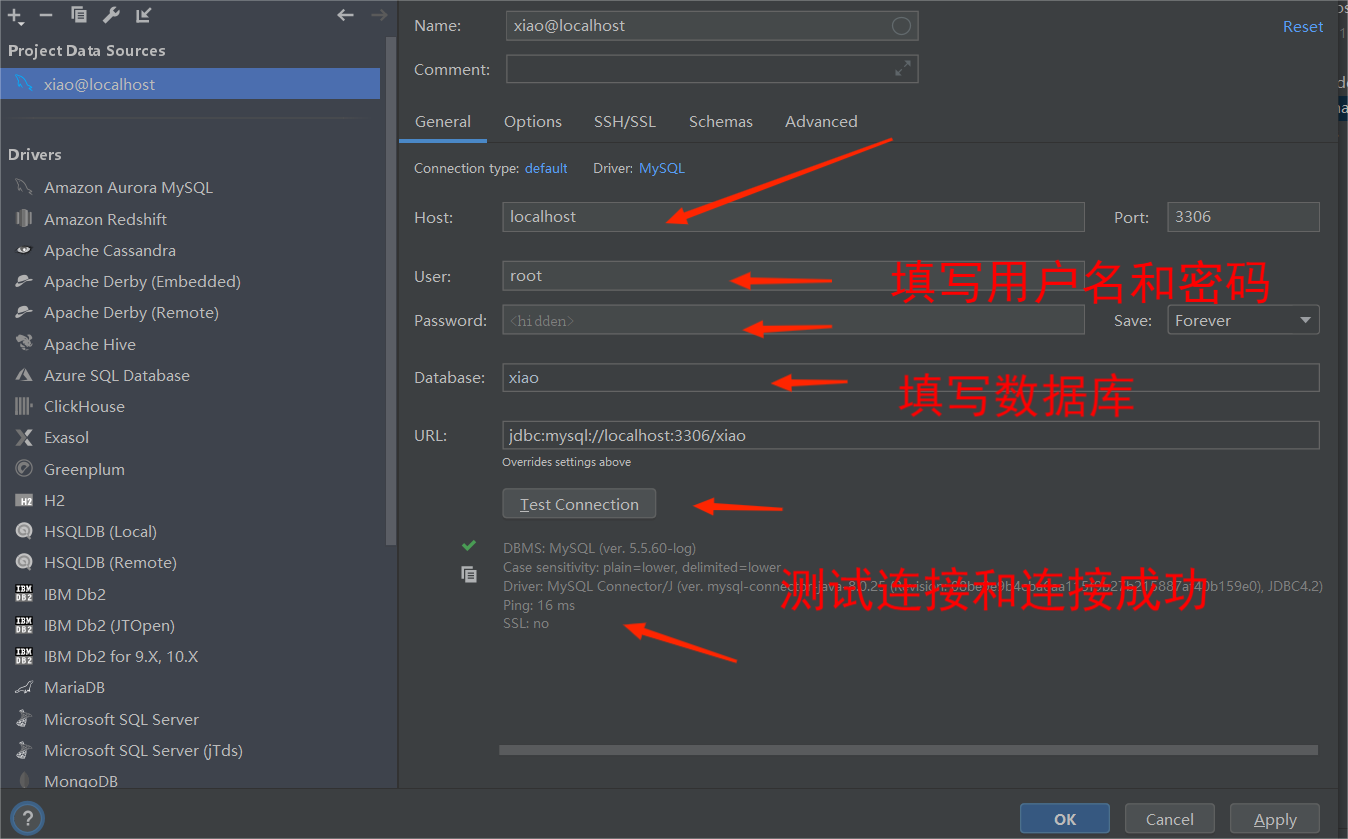Image resolution: width=1348 pixels, height=839 pixels.
Task: Switch to the Advanced tab
Action: click(x=821, y=121)
